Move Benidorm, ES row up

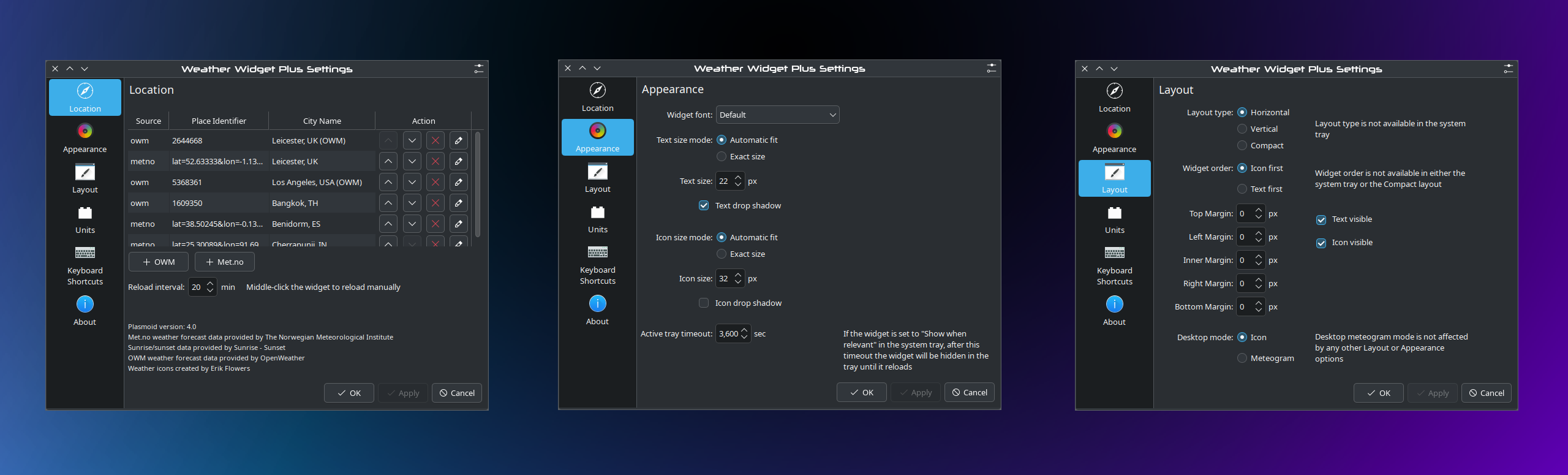click(x=388, y=224)
